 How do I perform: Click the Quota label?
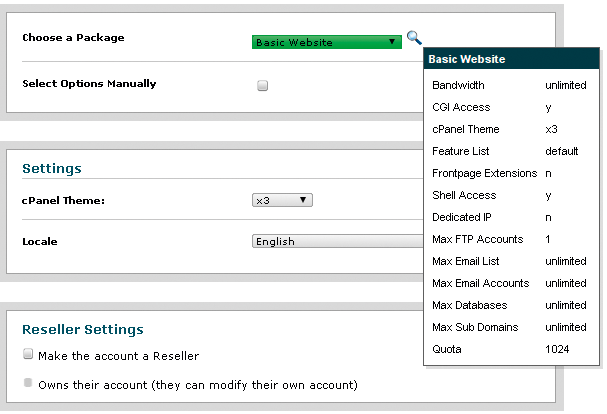(x=447, y=349)
